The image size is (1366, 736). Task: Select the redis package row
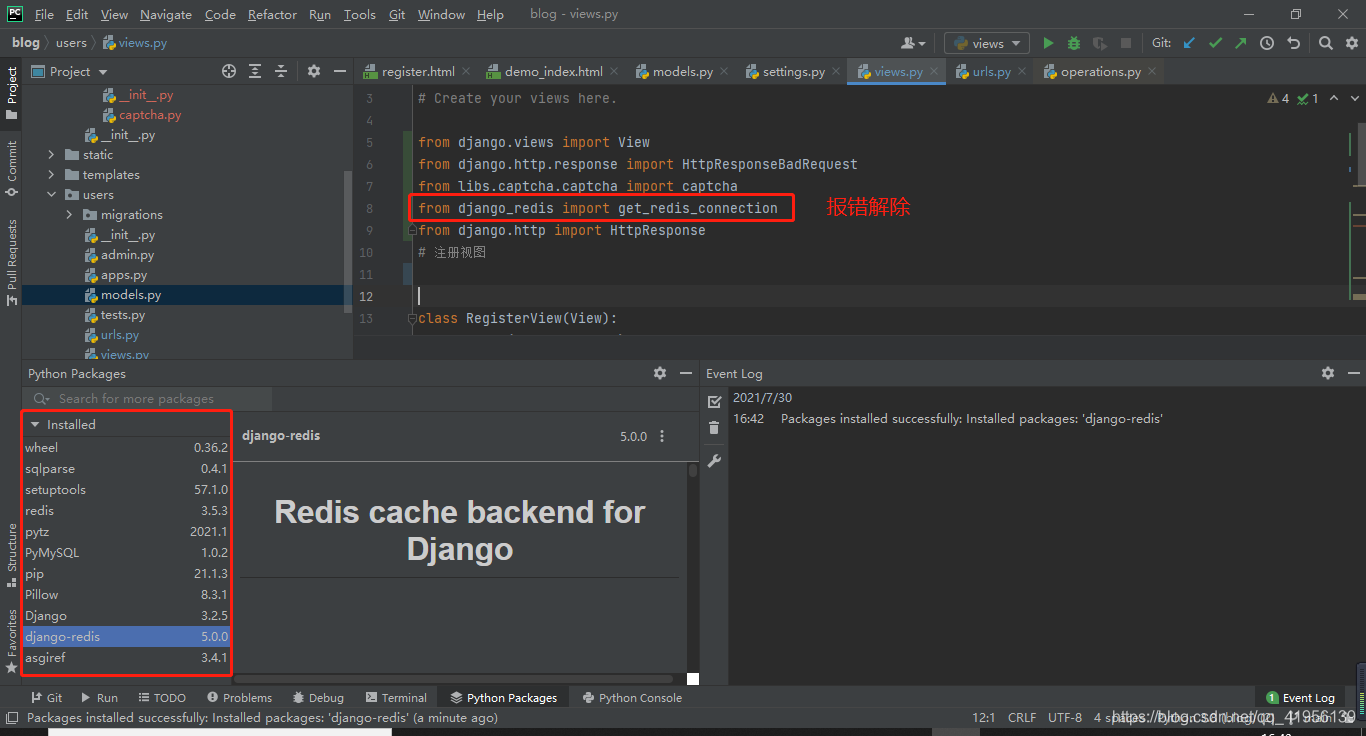click(126, 511)
